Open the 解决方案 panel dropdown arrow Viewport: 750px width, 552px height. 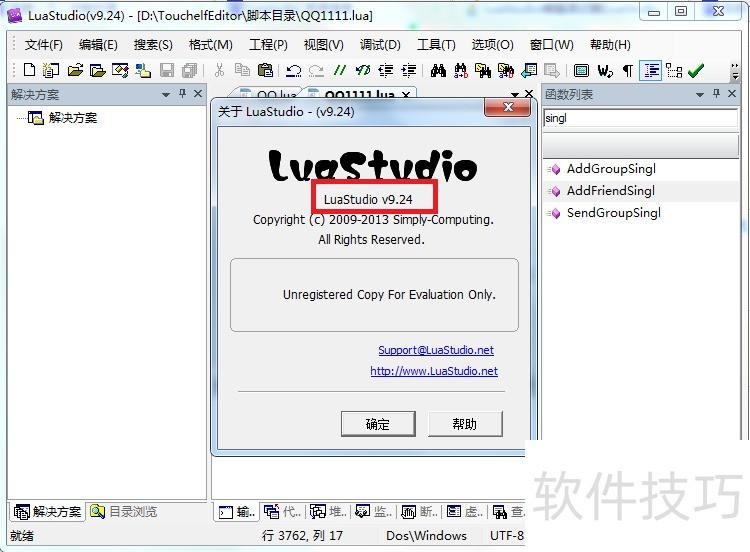click(166, 95)
